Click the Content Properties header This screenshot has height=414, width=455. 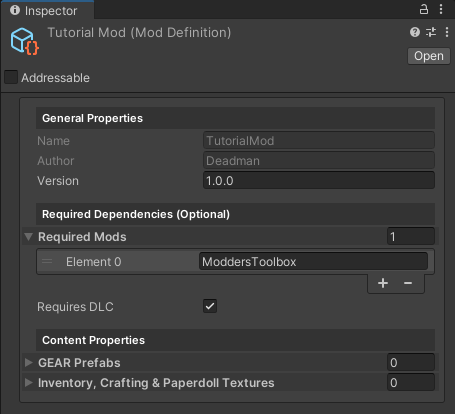click(235, 340)
